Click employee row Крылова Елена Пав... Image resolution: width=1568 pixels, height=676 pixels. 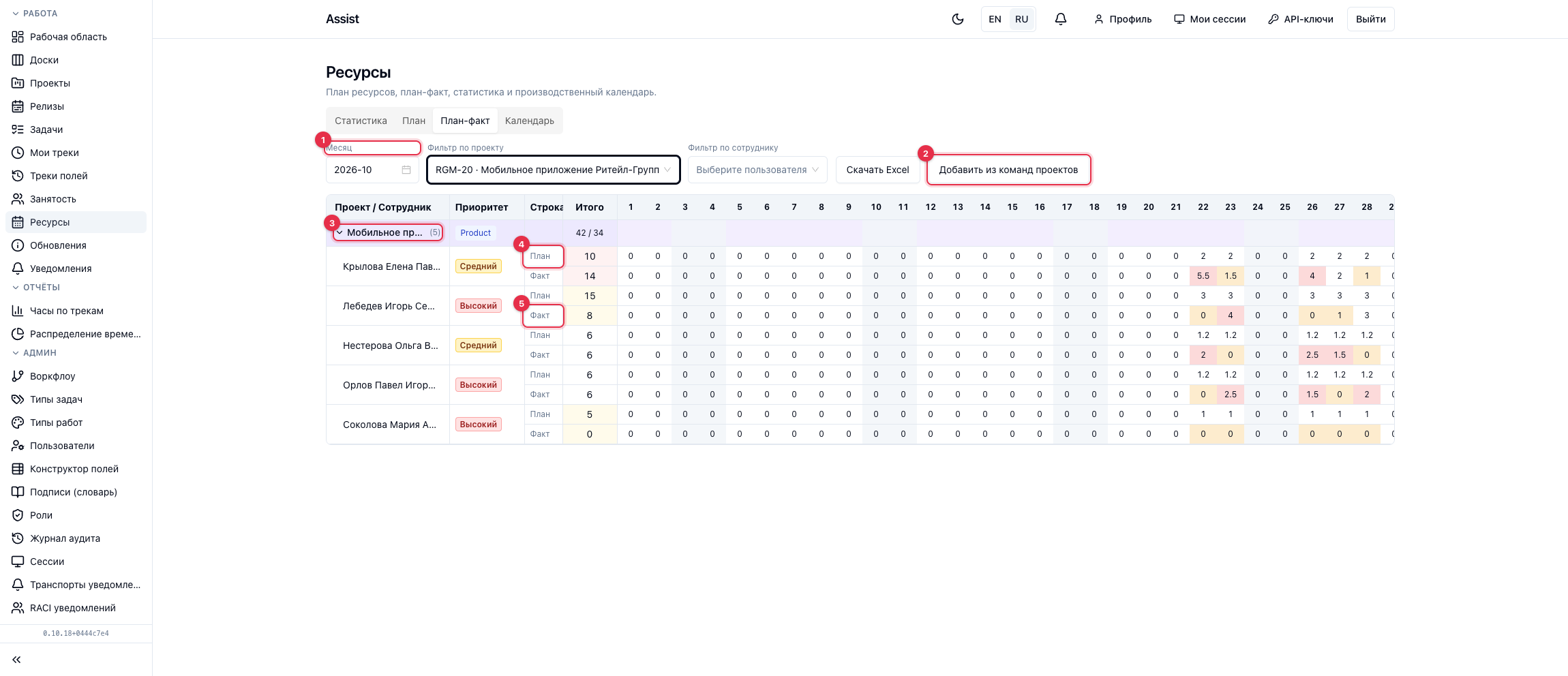(391, 266)
